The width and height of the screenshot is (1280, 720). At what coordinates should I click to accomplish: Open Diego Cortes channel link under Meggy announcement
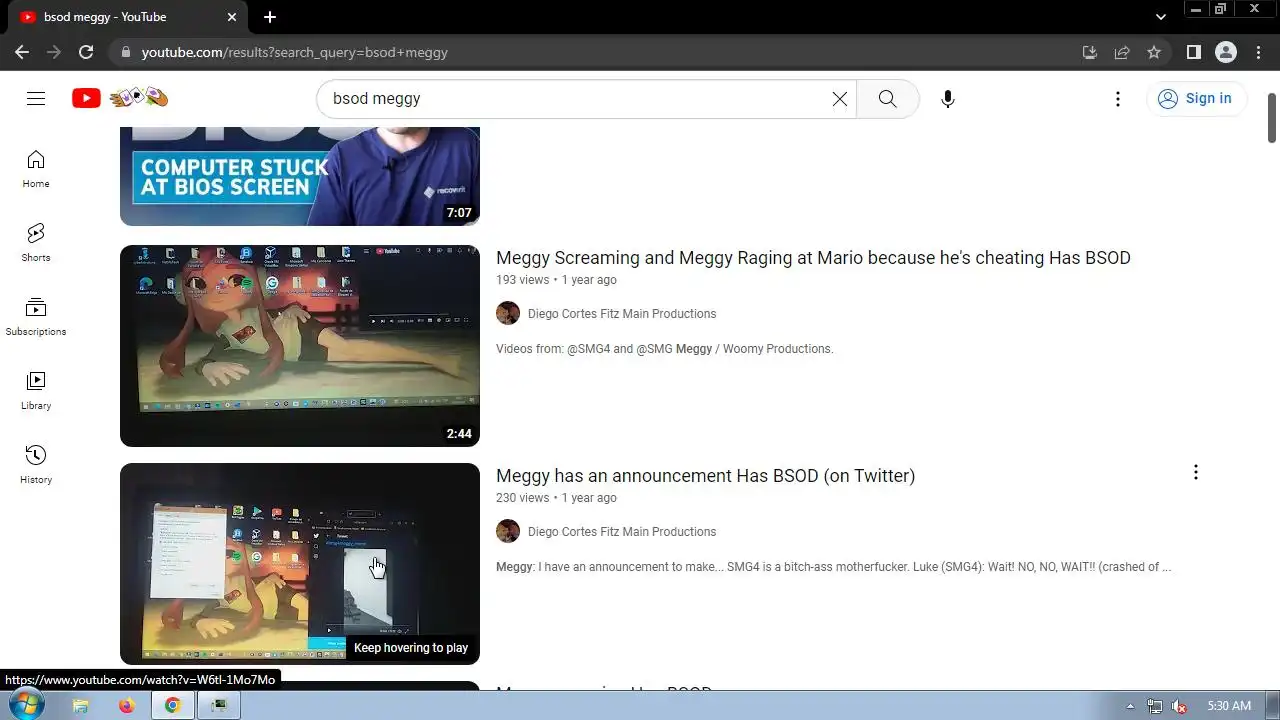622,532
